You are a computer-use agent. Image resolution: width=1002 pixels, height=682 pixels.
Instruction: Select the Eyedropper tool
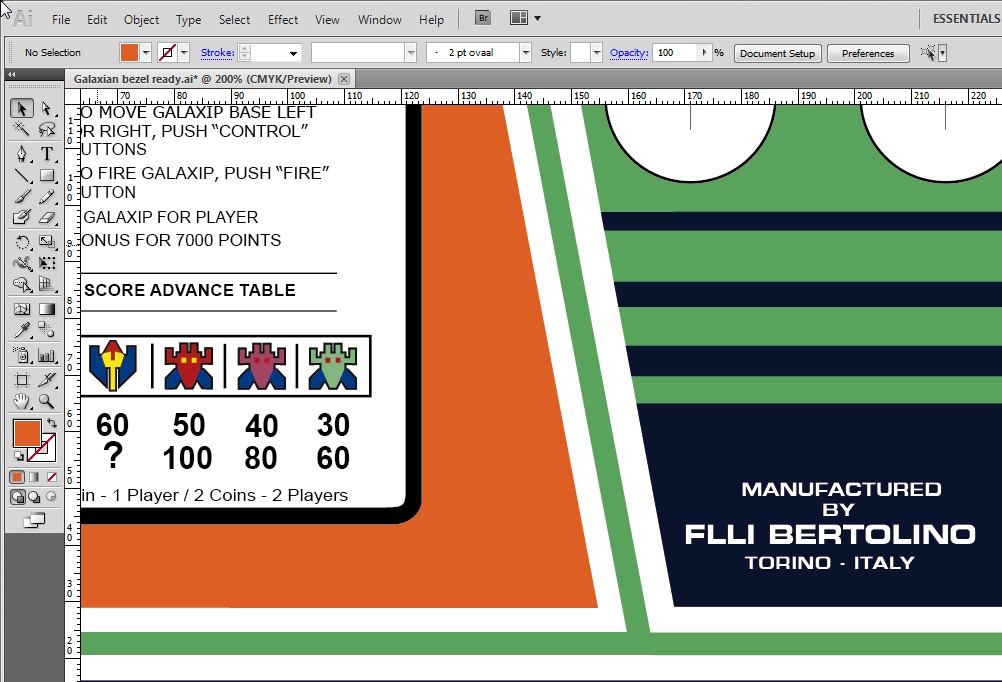coord(22,330)
